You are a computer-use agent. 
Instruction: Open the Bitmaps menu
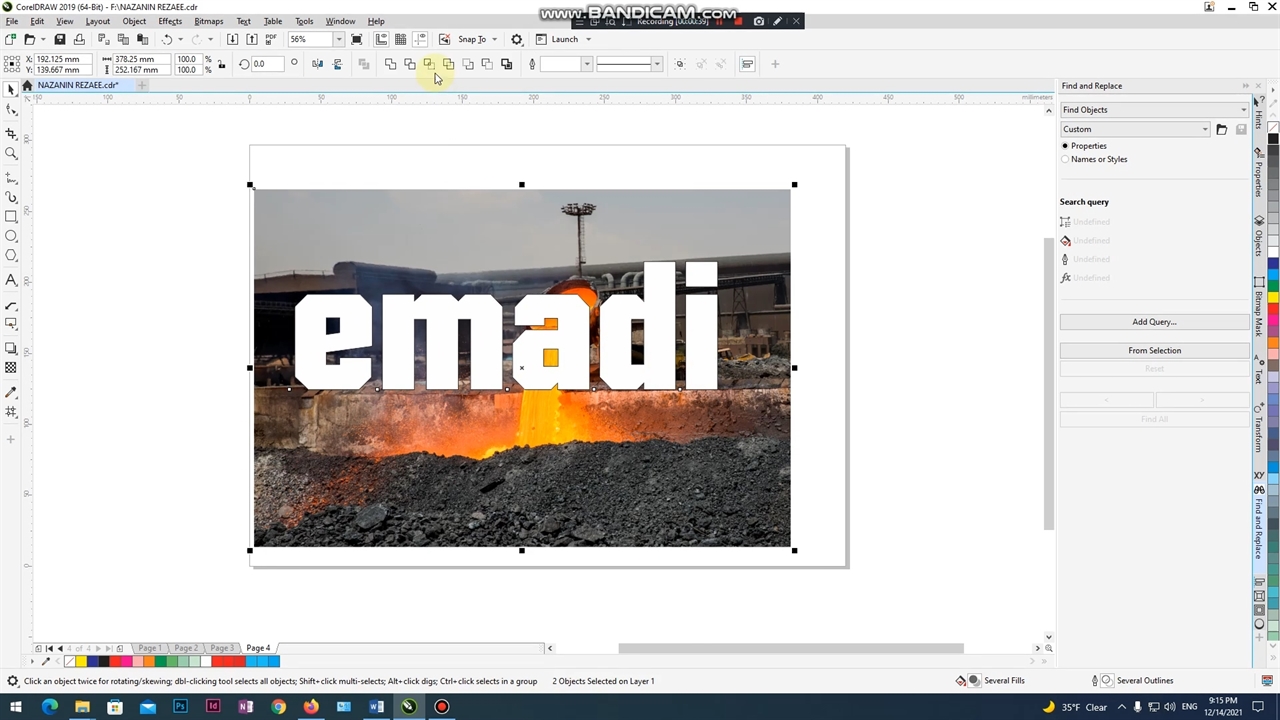click(x=208, y=21)
